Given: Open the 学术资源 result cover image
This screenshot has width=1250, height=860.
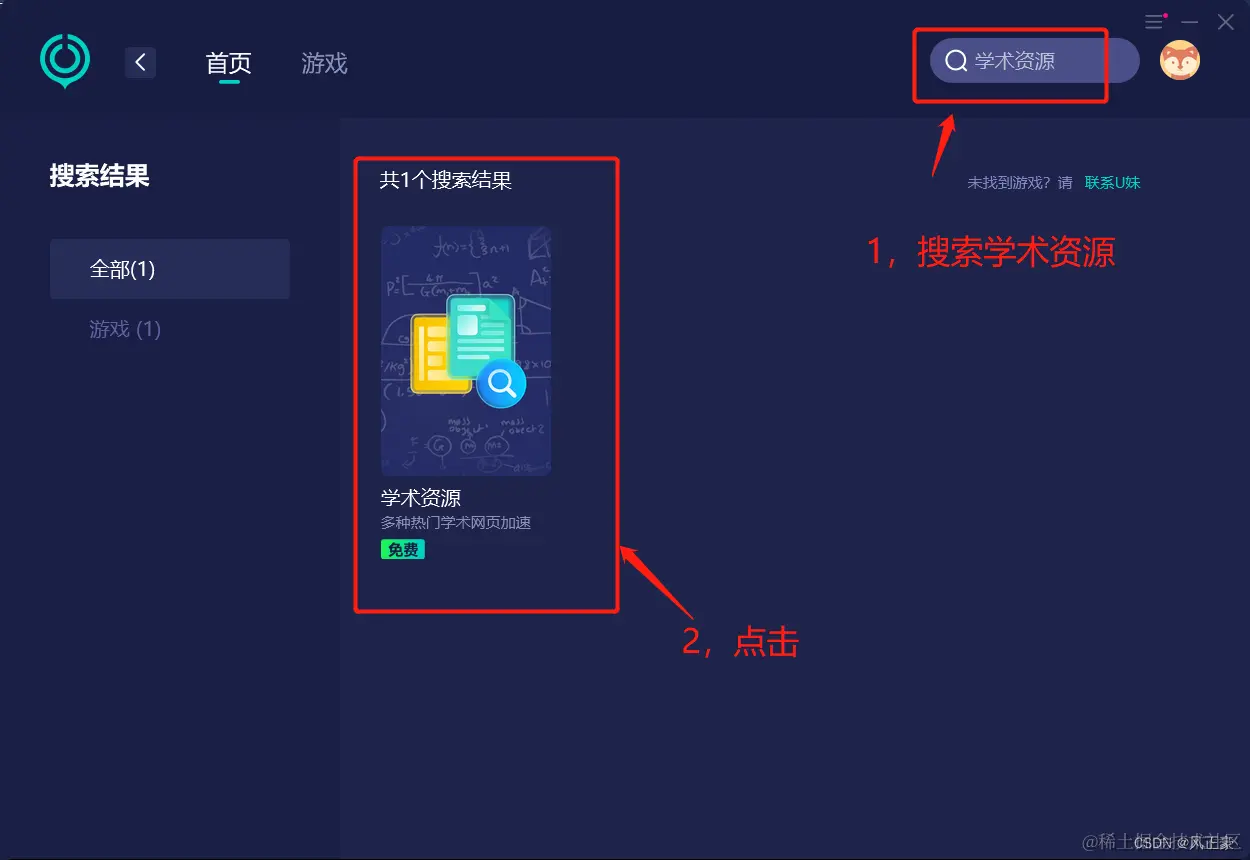Looking at the screenshot, I should [x=466, y=351].
